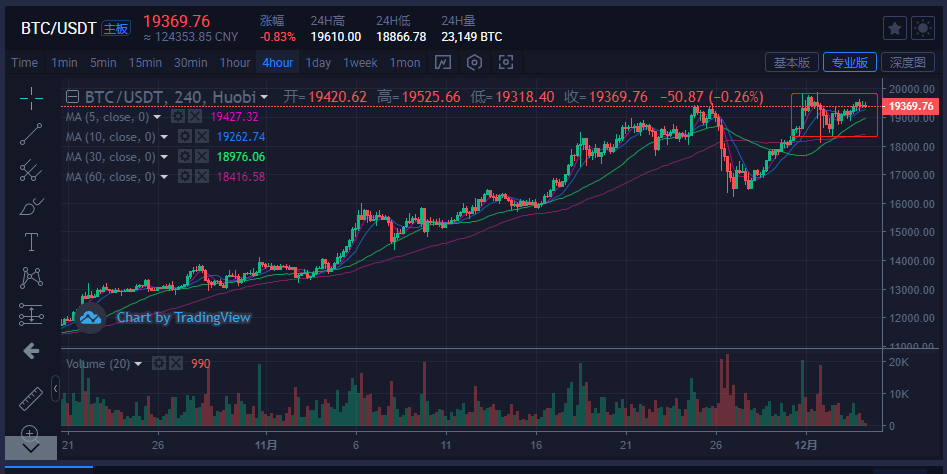The width and height of the screenshot is (947, 474).
Task: Open chart settings hexagon icon
Action: coord(474,62)
